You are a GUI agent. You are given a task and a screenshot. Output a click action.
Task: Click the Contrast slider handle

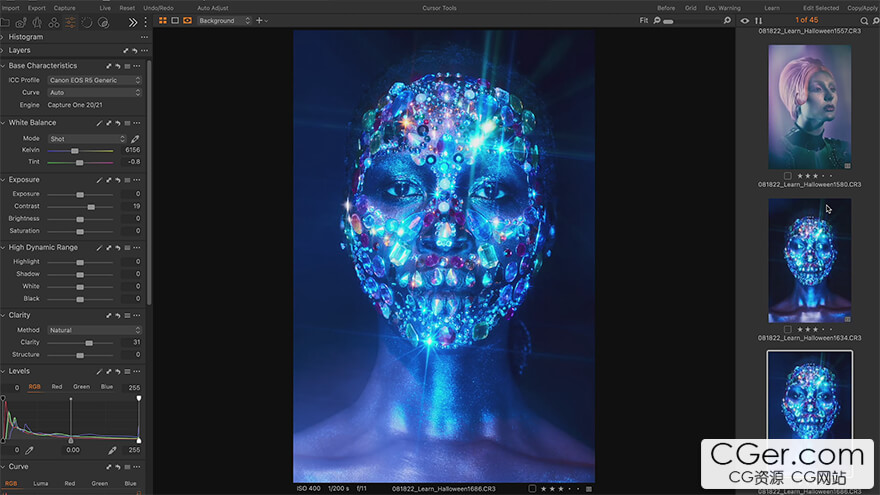coord(91,207)
